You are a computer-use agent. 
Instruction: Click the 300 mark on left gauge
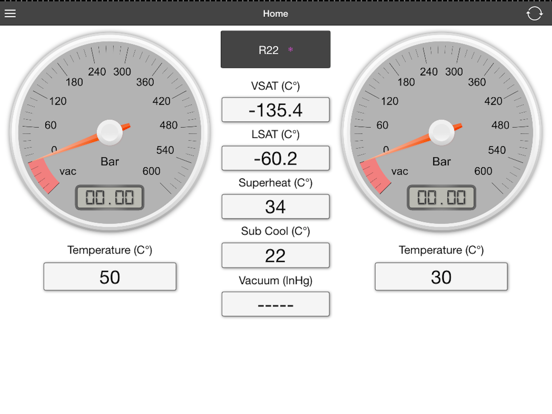122,72
